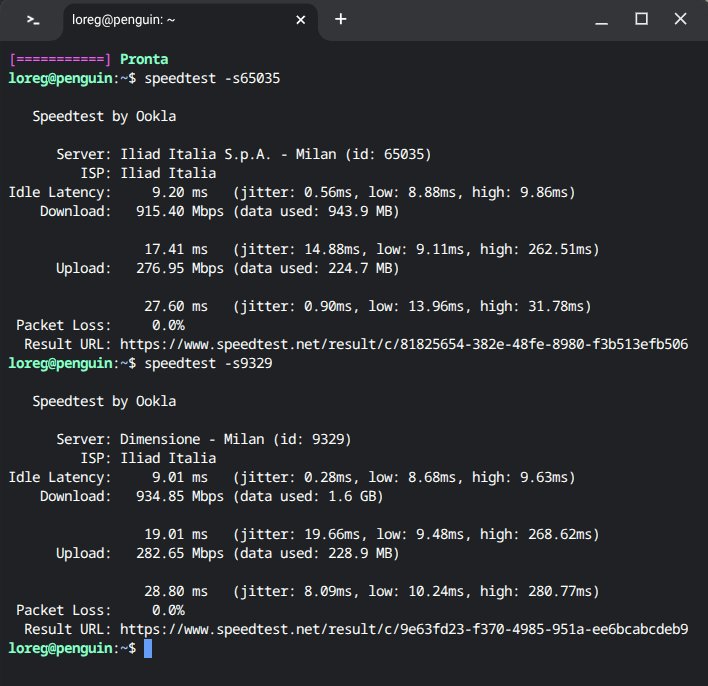Viewport: 708px width, 686px height.
Task: Close the terminal window
Action: 682,19
